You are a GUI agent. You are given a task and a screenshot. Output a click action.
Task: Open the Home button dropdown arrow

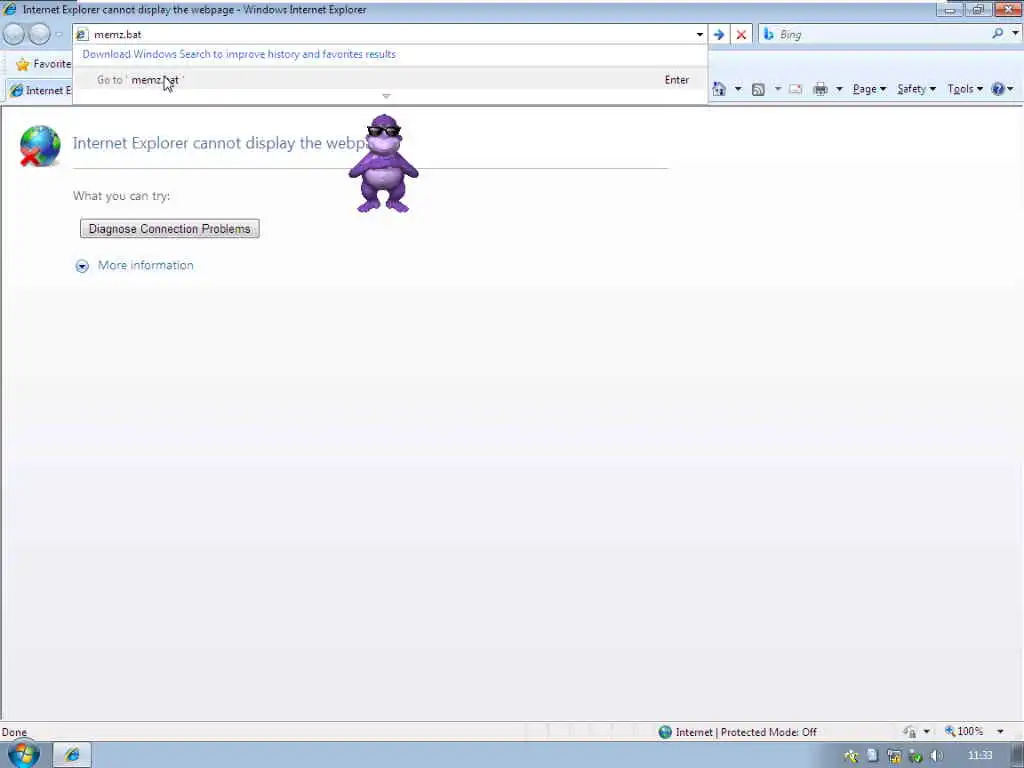[x=738, y=89]
